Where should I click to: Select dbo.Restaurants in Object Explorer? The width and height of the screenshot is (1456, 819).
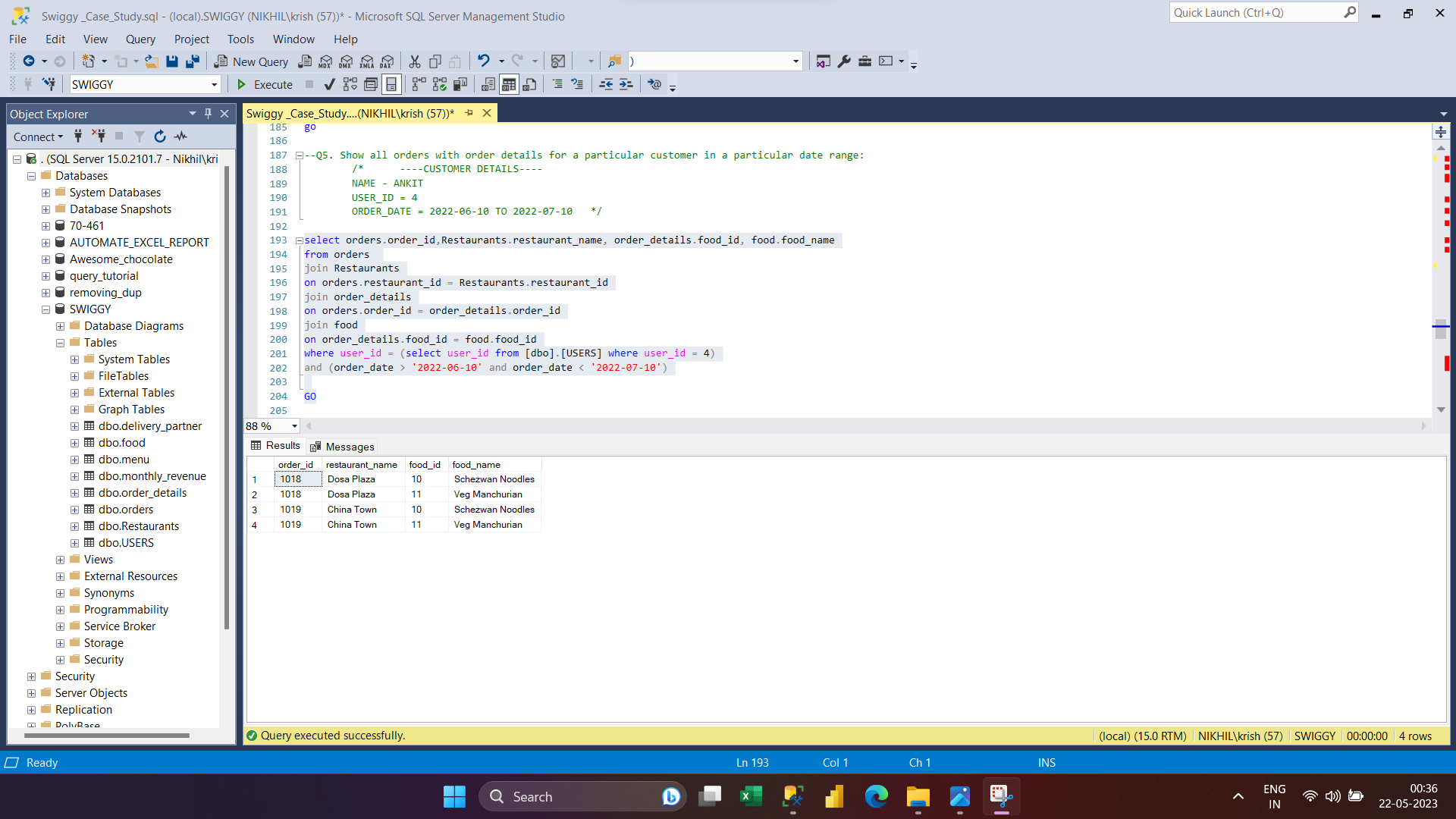point(139,526)
